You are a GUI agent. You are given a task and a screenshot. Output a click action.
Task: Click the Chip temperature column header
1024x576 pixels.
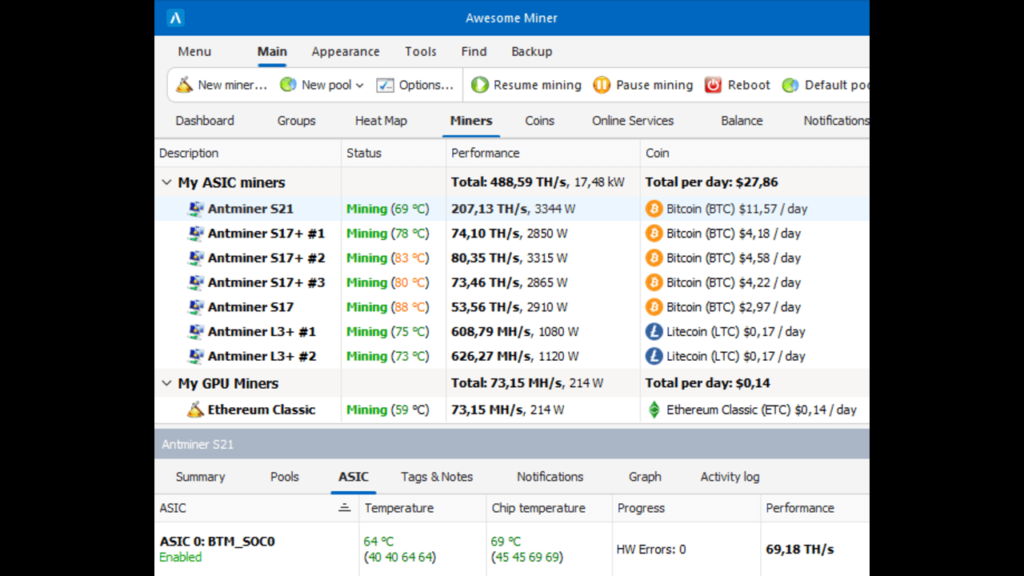549,507
